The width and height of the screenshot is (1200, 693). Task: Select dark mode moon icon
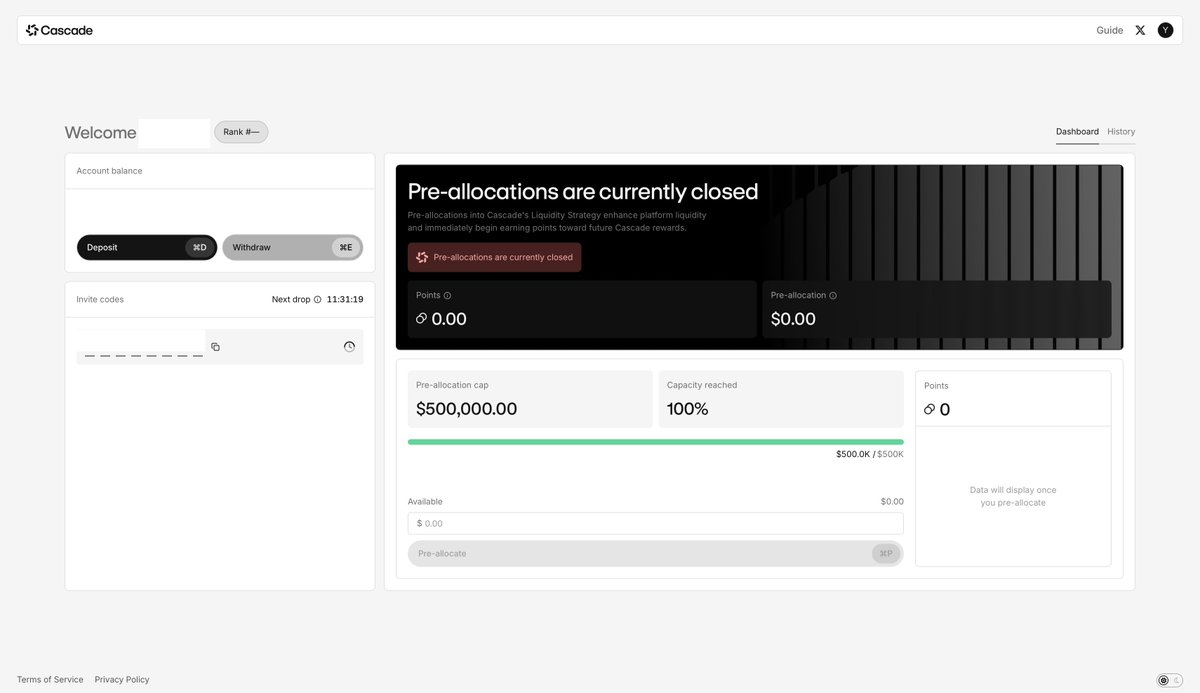tap(1176, 680)
